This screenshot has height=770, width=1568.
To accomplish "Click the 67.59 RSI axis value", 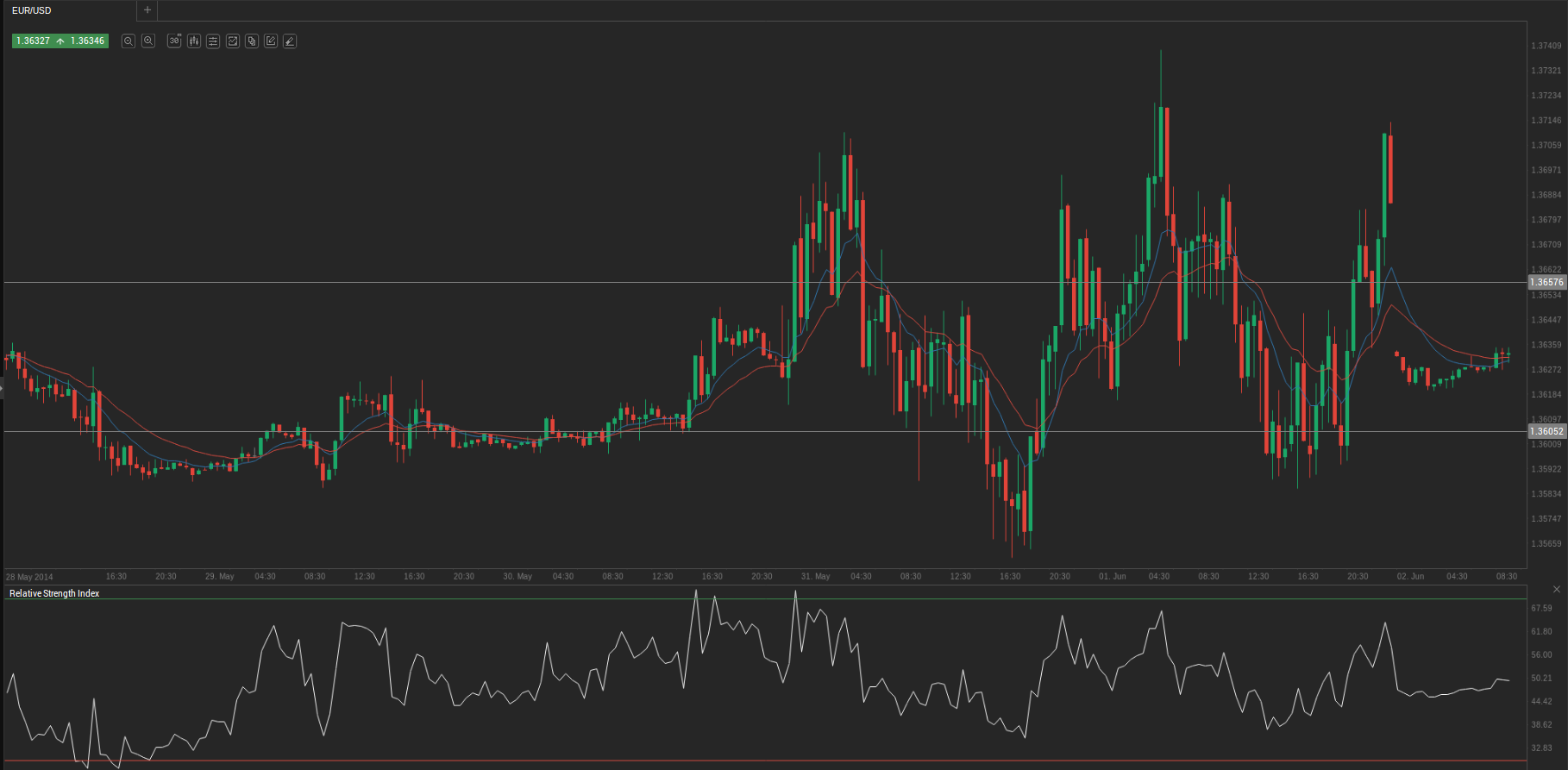I will [1542, 608].
